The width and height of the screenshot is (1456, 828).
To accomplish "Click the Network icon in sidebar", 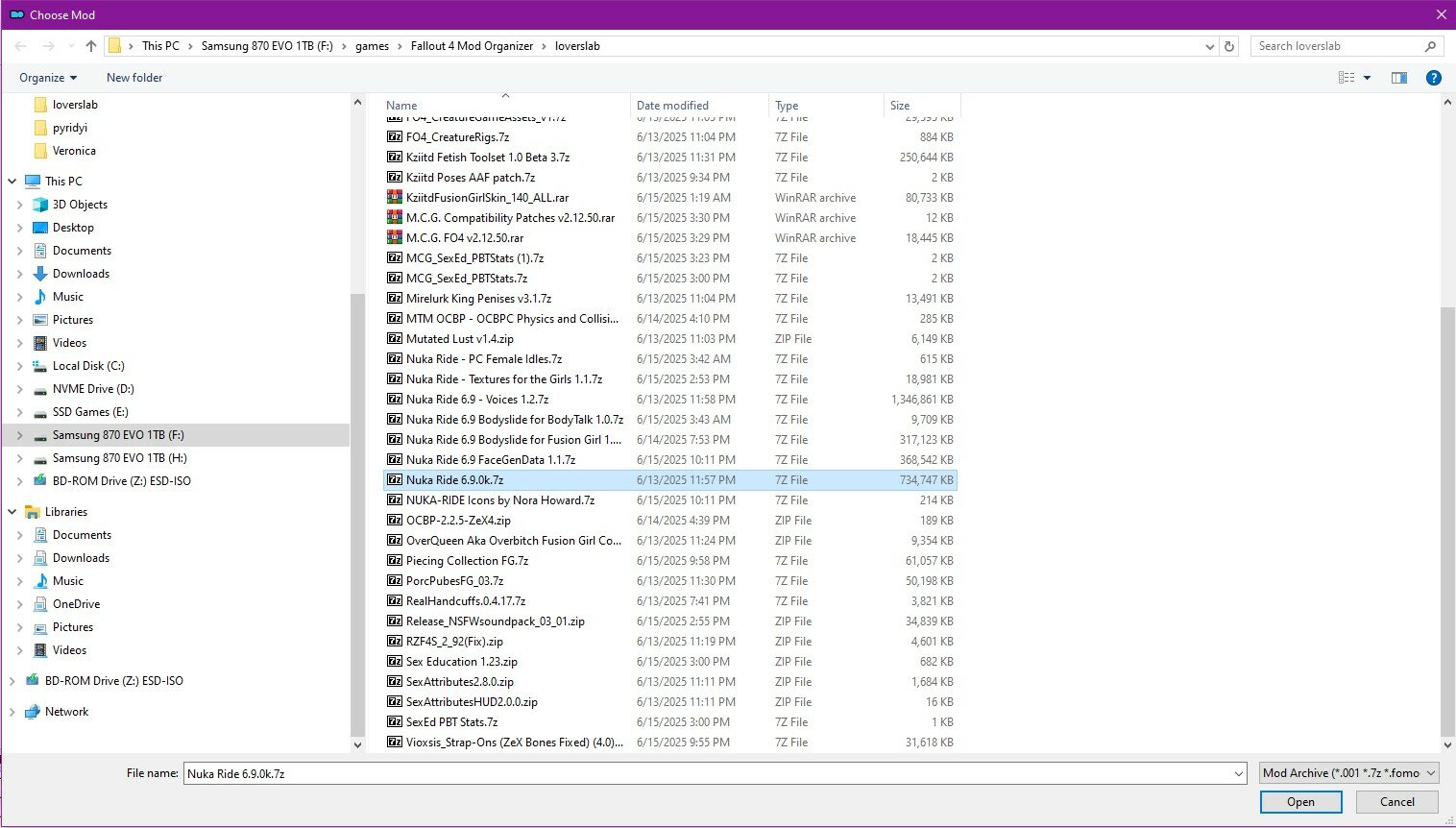I will tap(33, 712).
